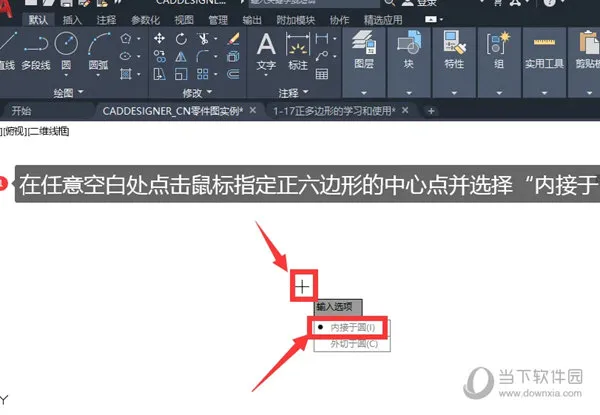Switch to the 管理 ribbon tab

pos(218,20)
